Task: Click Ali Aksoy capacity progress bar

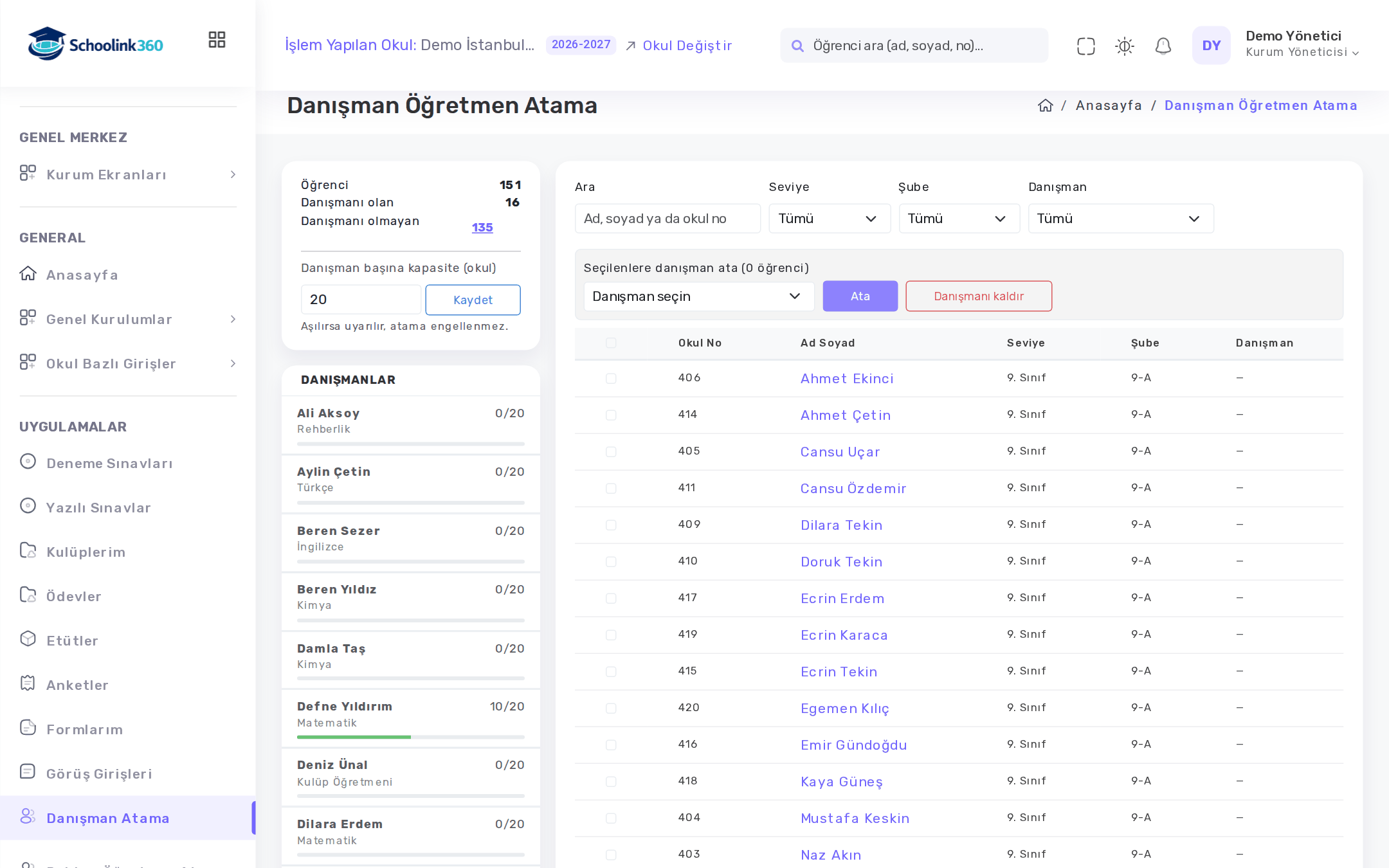Action: pos(411,444)
